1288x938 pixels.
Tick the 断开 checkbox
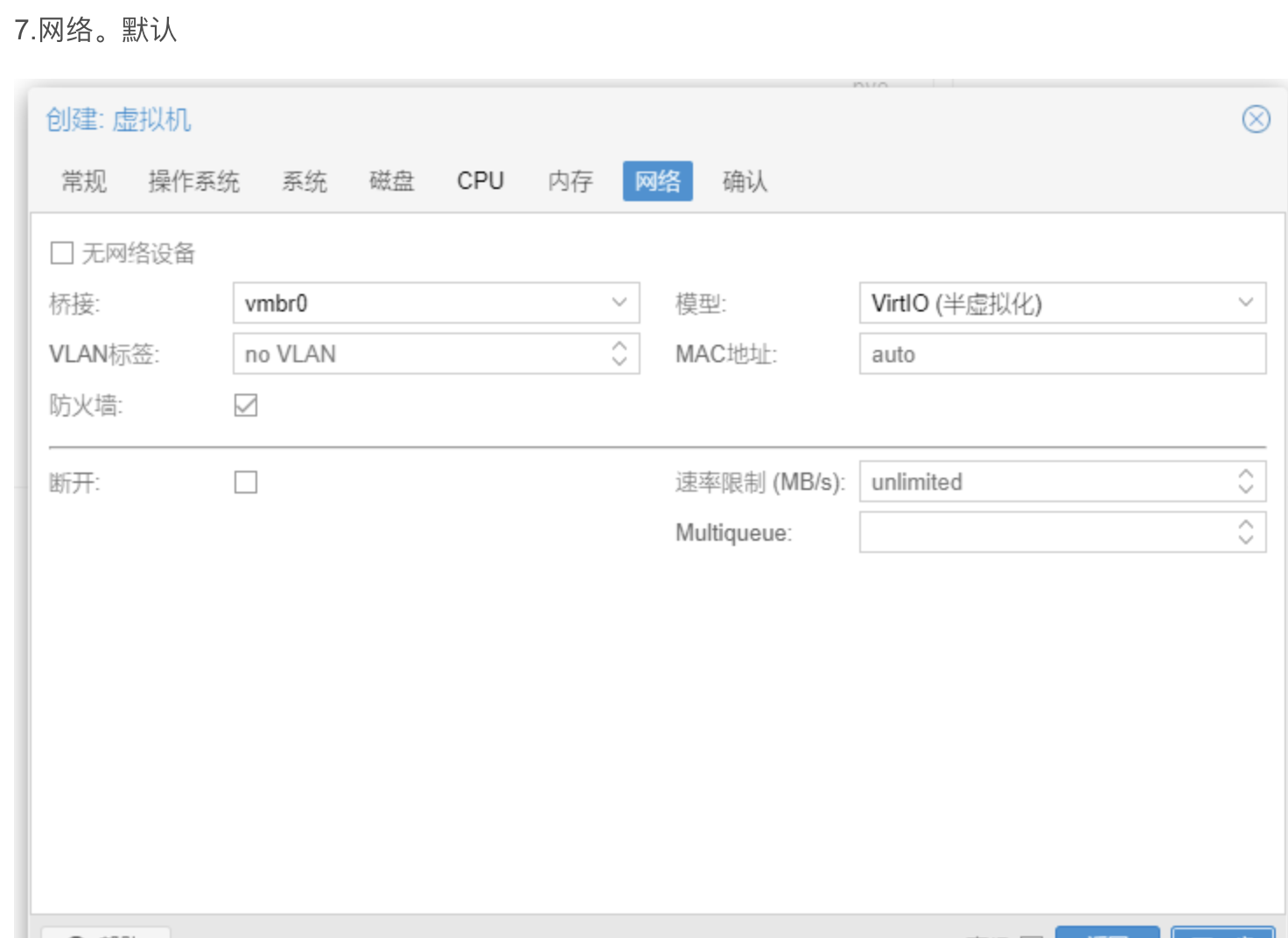pyautogui.click(x=246, y=482)
